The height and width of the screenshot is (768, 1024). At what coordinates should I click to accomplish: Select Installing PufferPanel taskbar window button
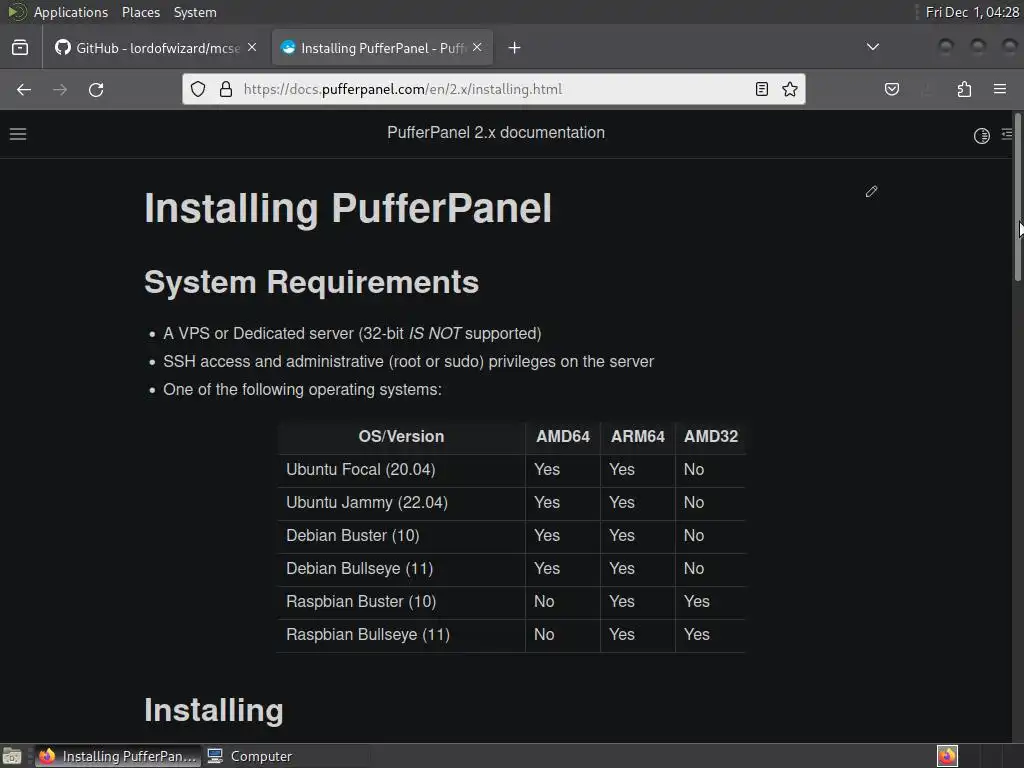(118, 756)
